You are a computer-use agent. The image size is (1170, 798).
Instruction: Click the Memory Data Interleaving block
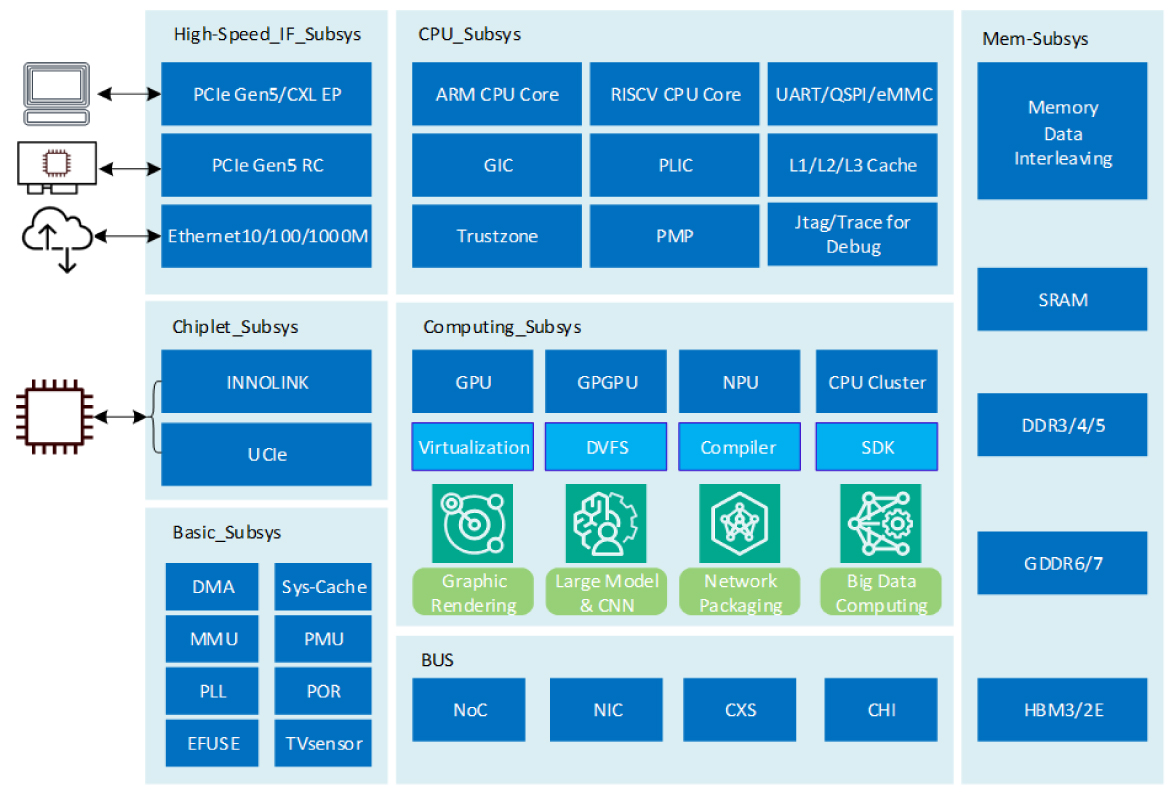pyautogui.click(x=1063, y=131)
